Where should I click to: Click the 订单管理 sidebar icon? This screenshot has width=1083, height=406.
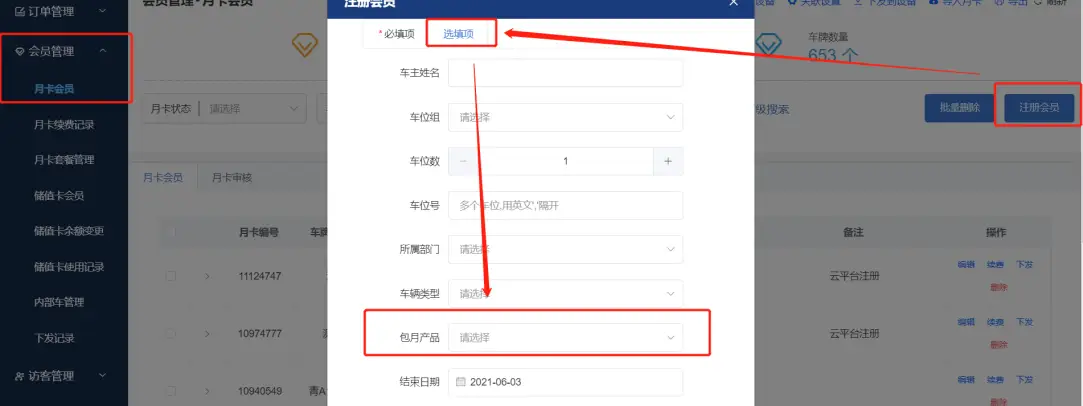[x=19, y=11]
